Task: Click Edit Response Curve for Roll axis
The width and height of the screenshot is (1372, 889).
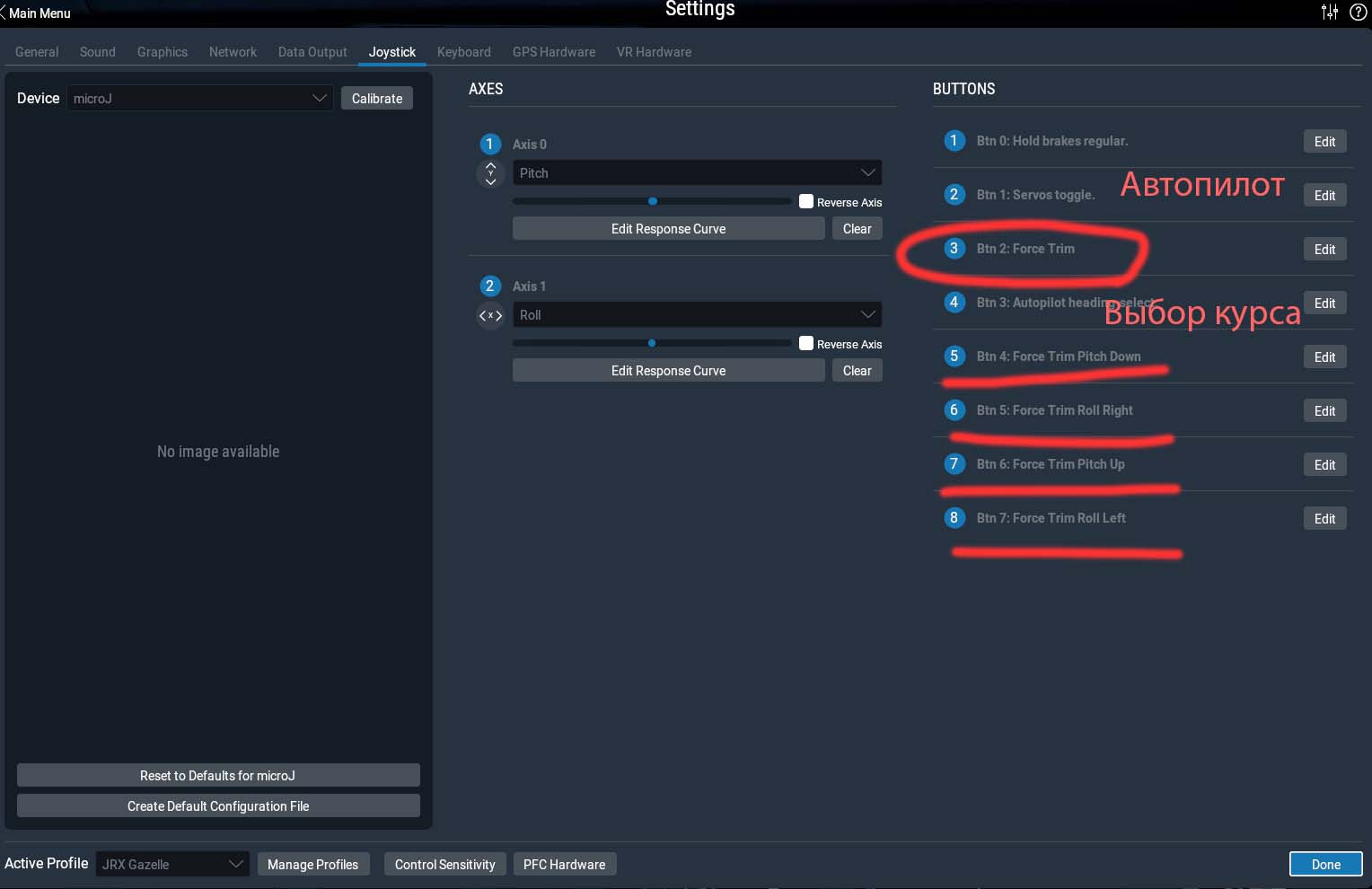Action: pyautogui.click(x=668, y=371)
